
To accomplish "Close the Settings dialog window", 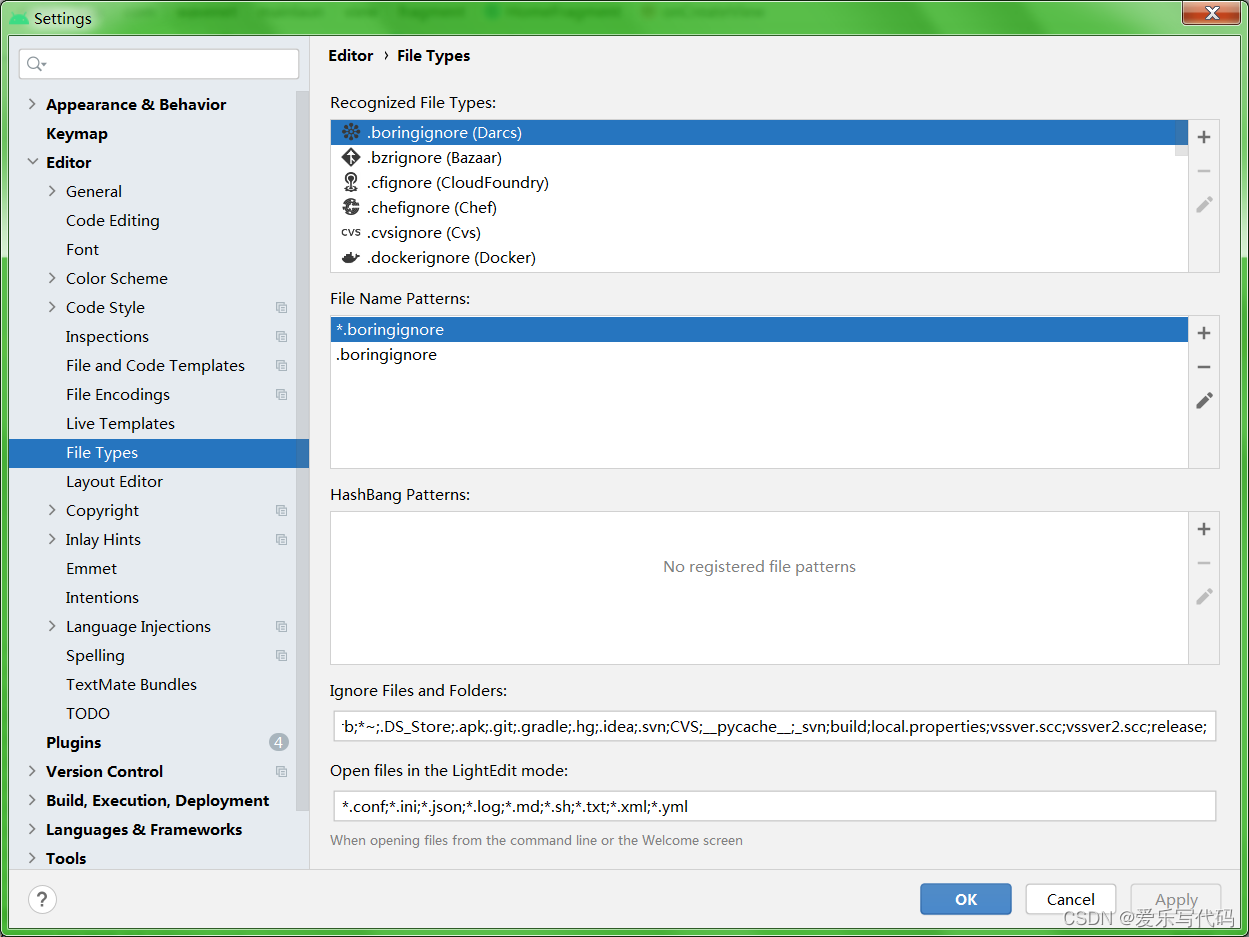I will (1212, 13).
